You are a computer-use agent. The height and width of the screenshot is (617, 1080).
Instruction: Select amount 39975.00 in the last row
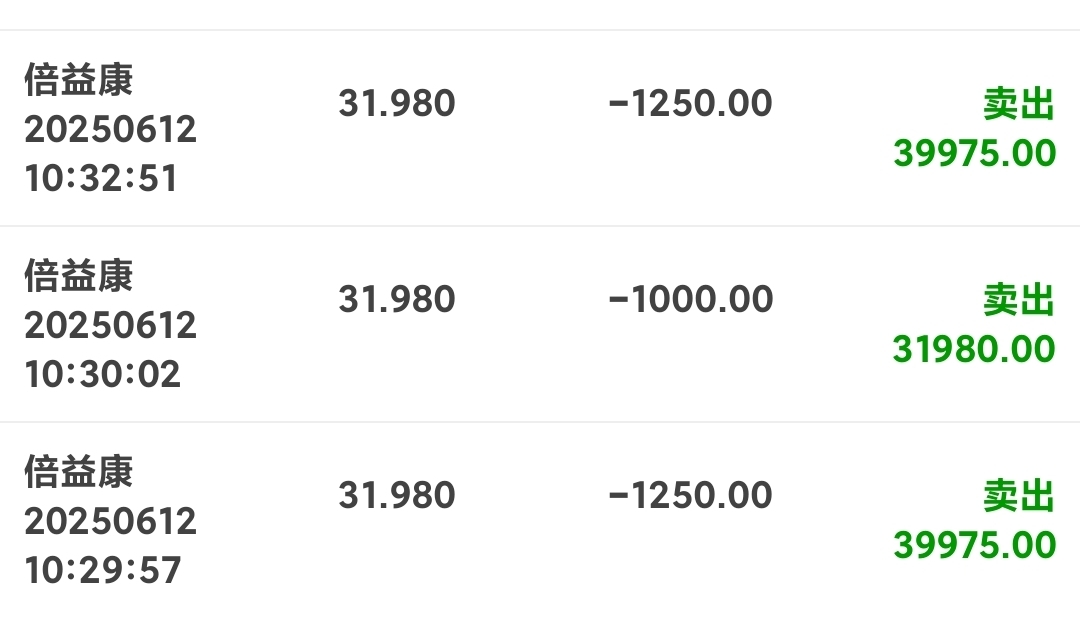975,545
